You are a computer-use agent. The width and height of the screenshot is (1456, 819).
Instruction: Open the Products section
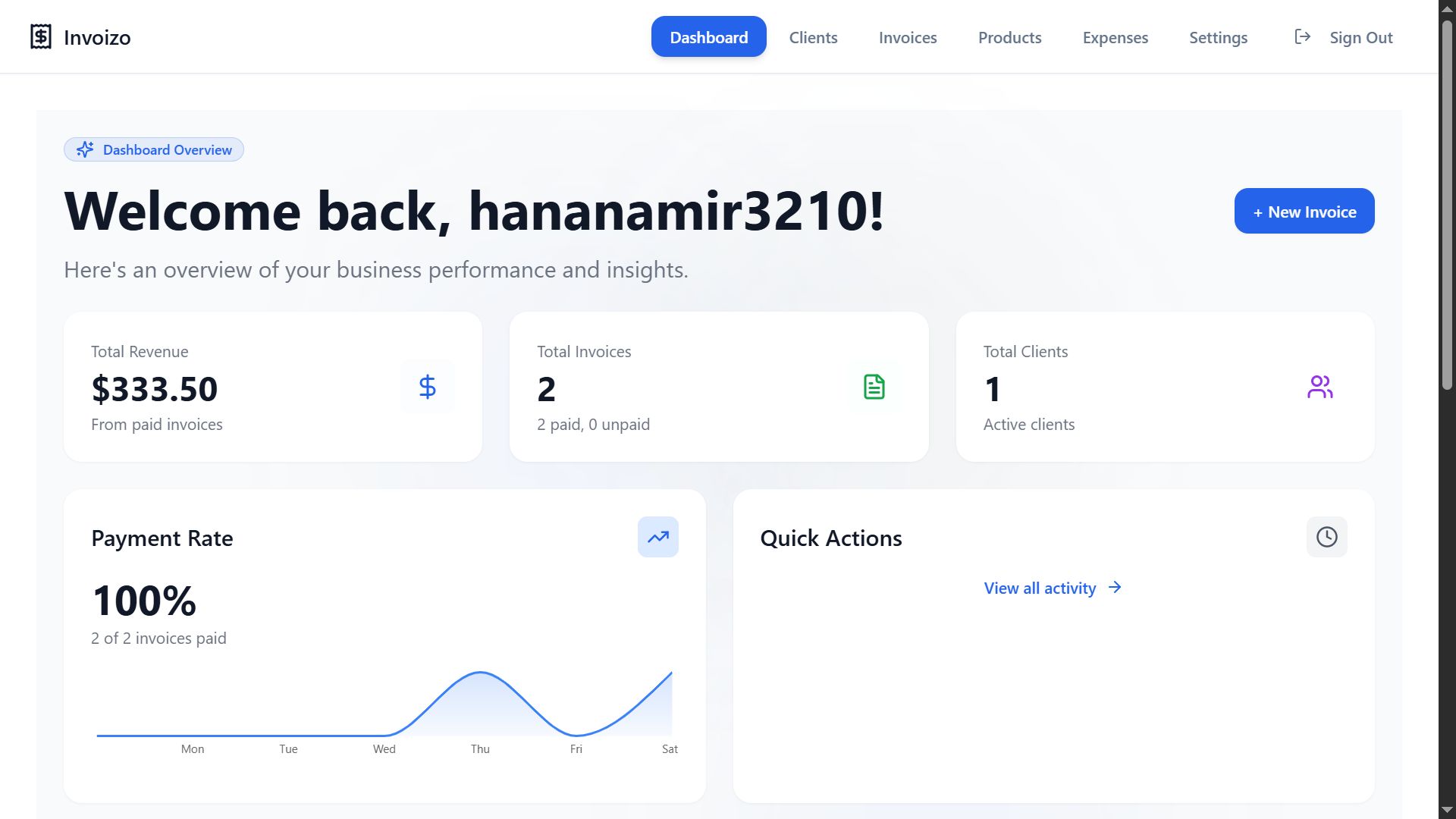click(x=1009, y=37)
